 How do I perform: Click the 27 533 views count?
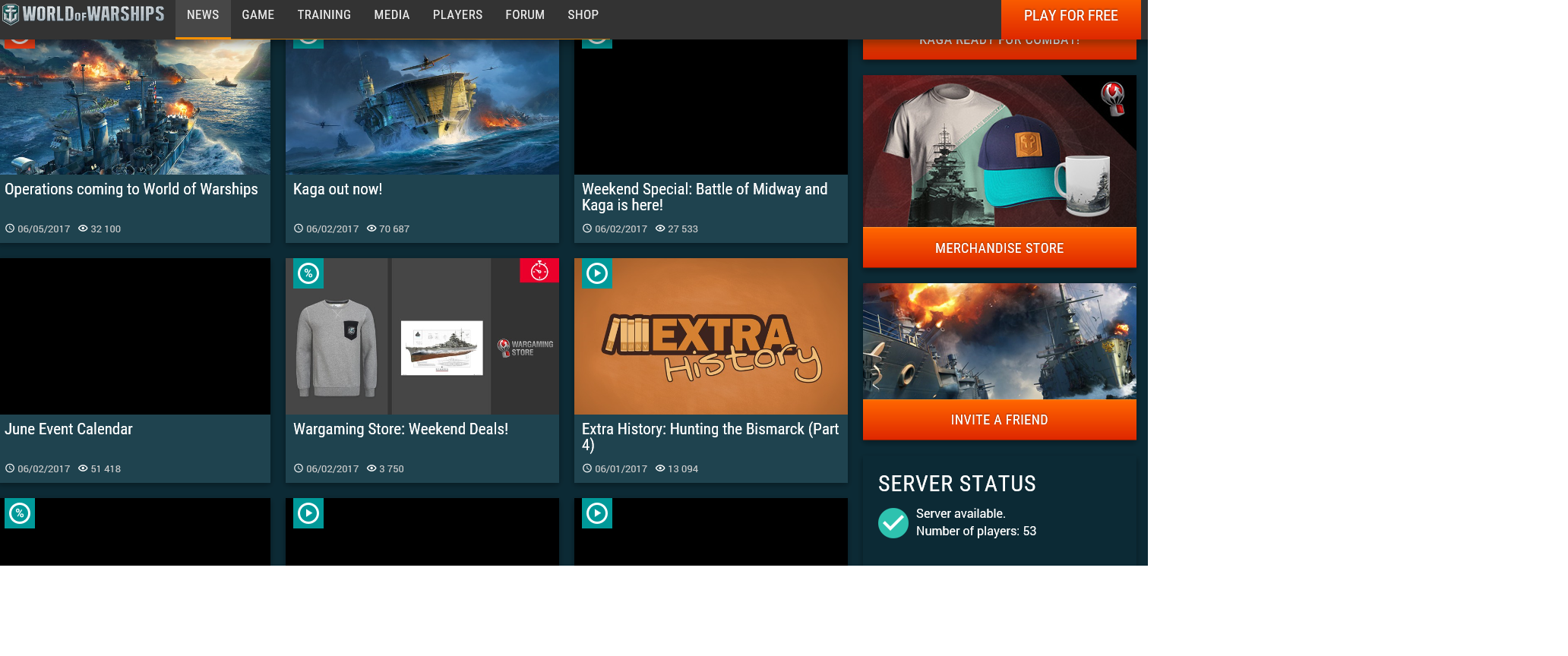click(683, 229)
